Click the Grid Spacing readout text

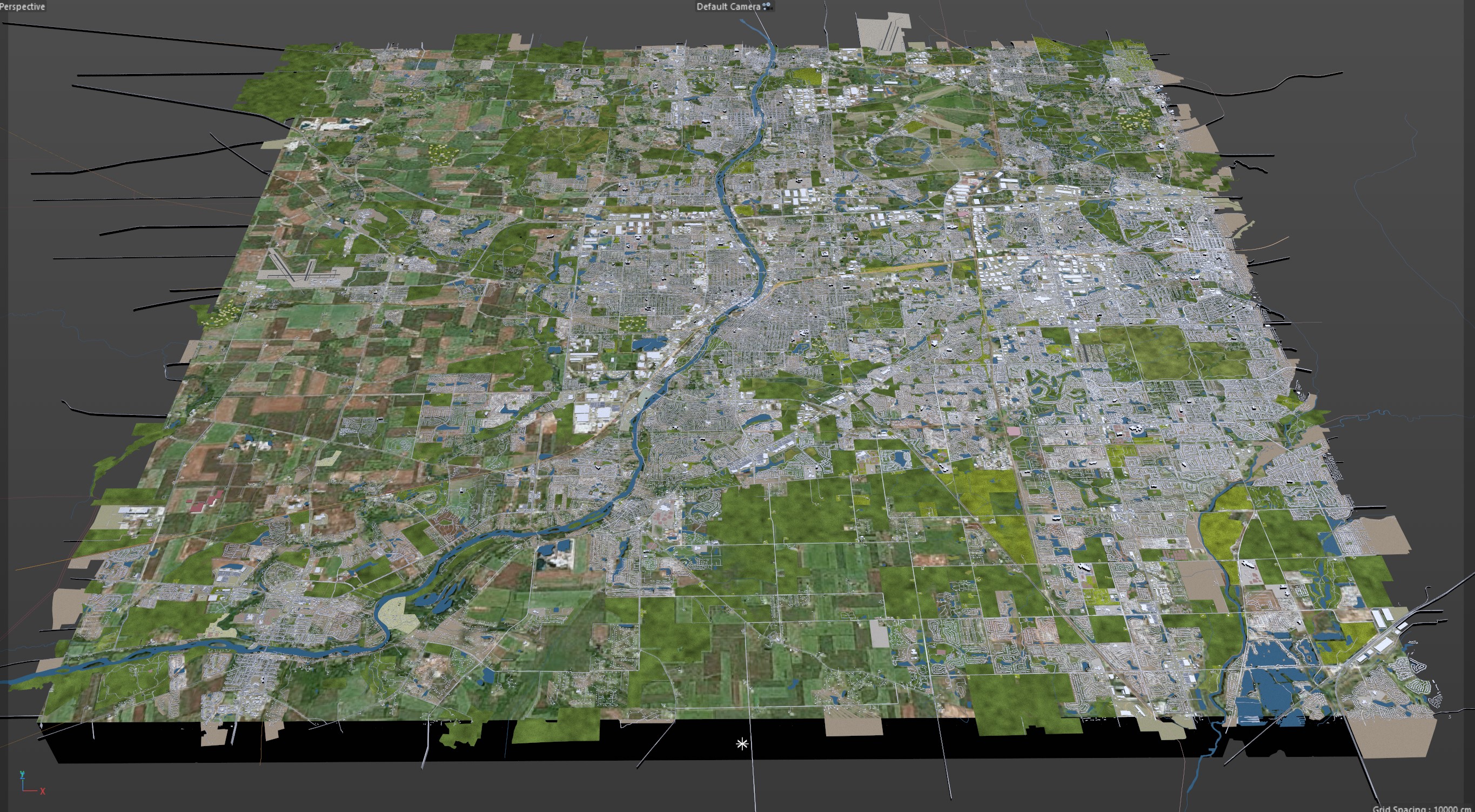(1423, 808)
